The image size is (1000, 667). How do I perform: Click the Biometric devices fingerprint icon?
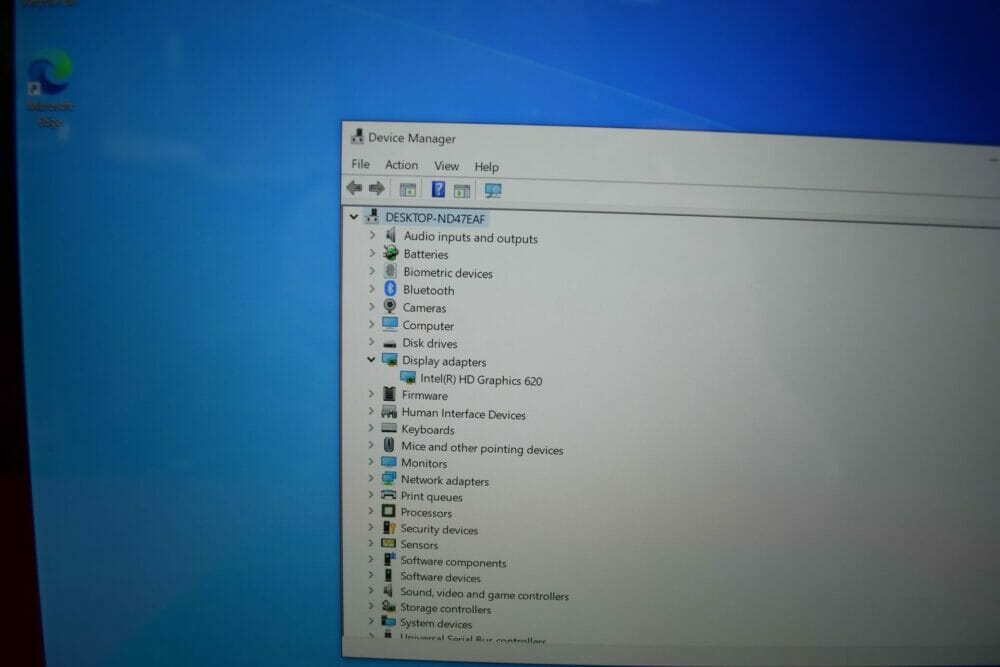(390, 271)
